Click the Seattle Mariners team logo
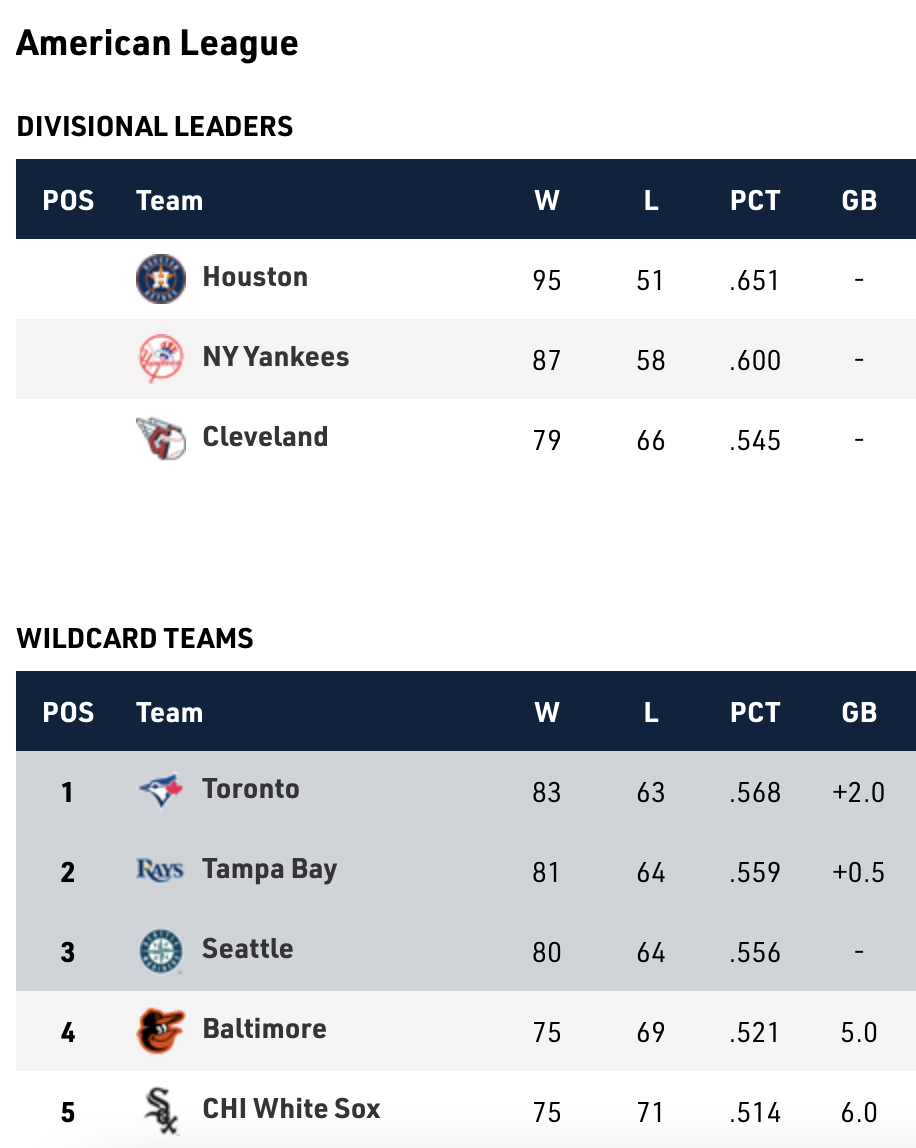 coord(161,951)
